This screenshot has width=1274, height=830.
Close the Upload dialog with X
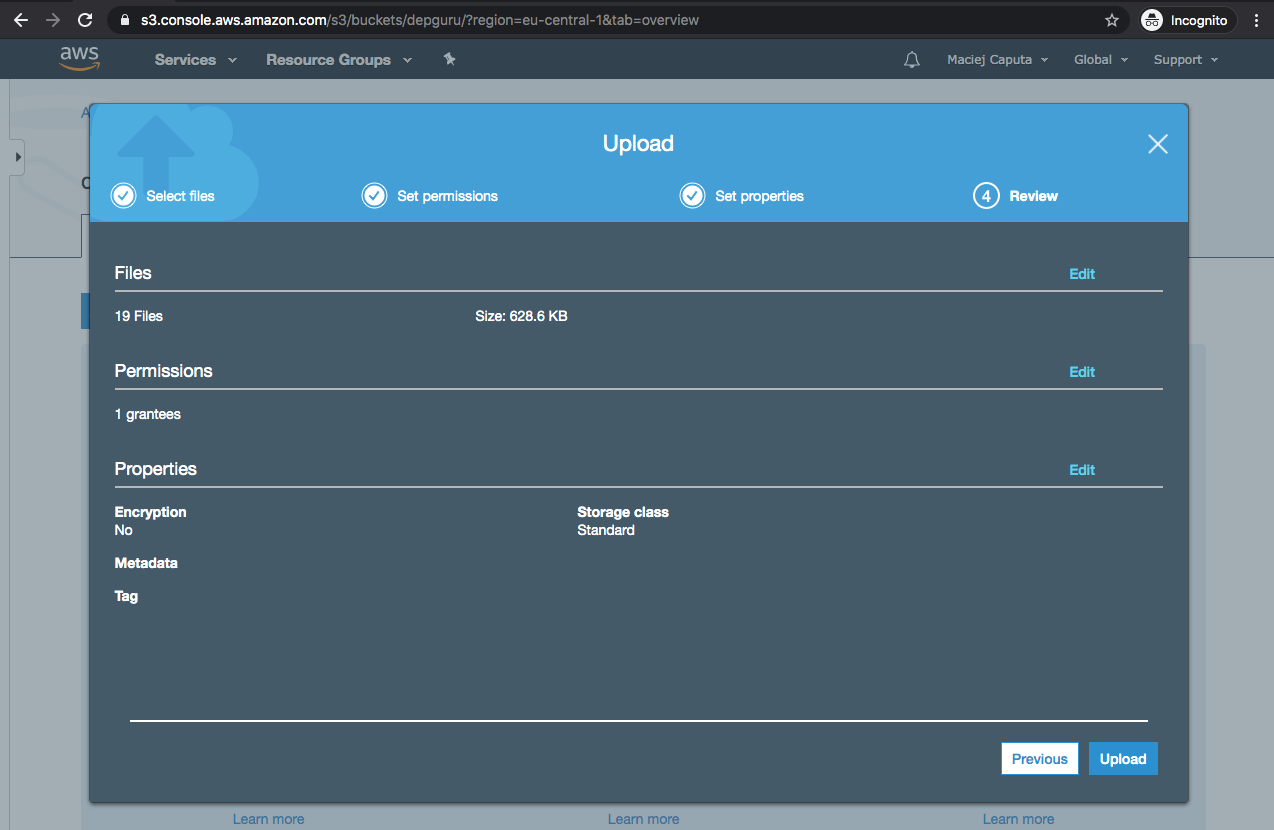click(x=1157, y=144)
